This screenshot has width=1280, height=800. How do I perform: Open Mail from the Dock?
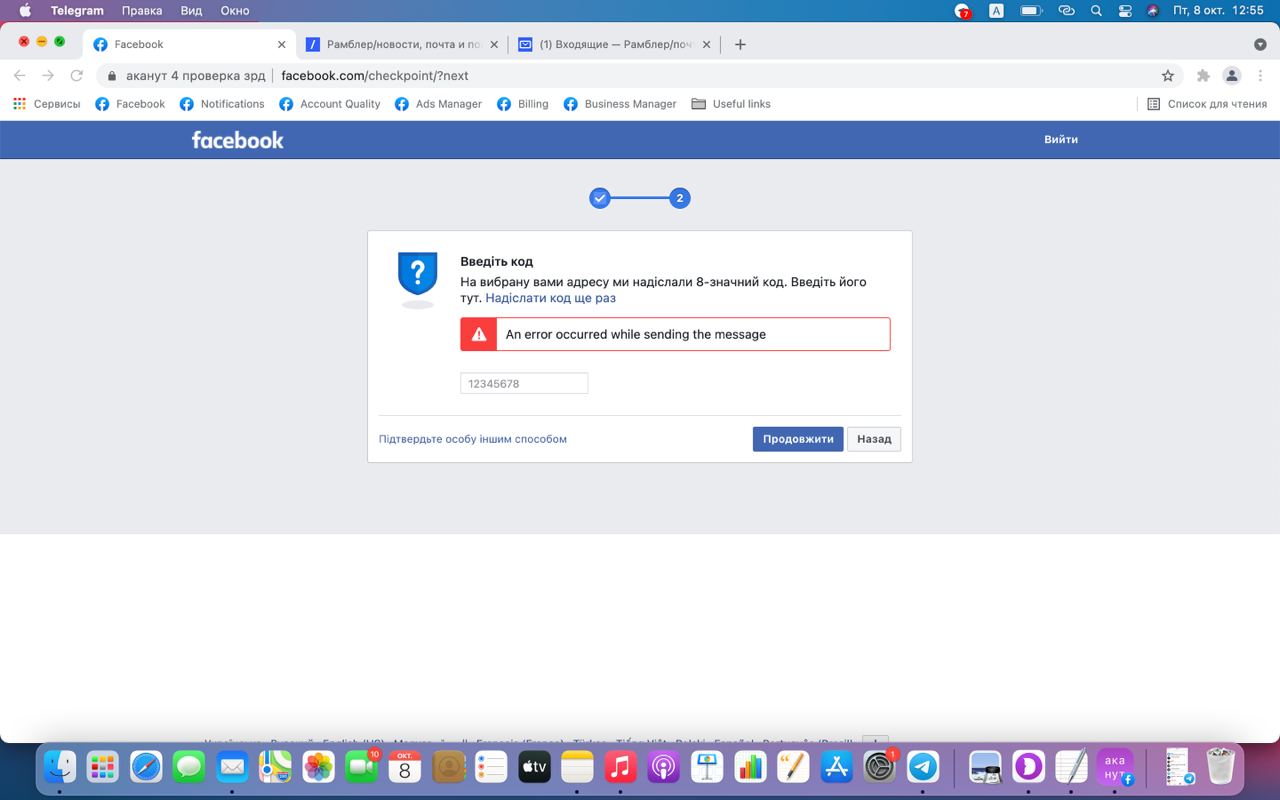tap(232, 767)
